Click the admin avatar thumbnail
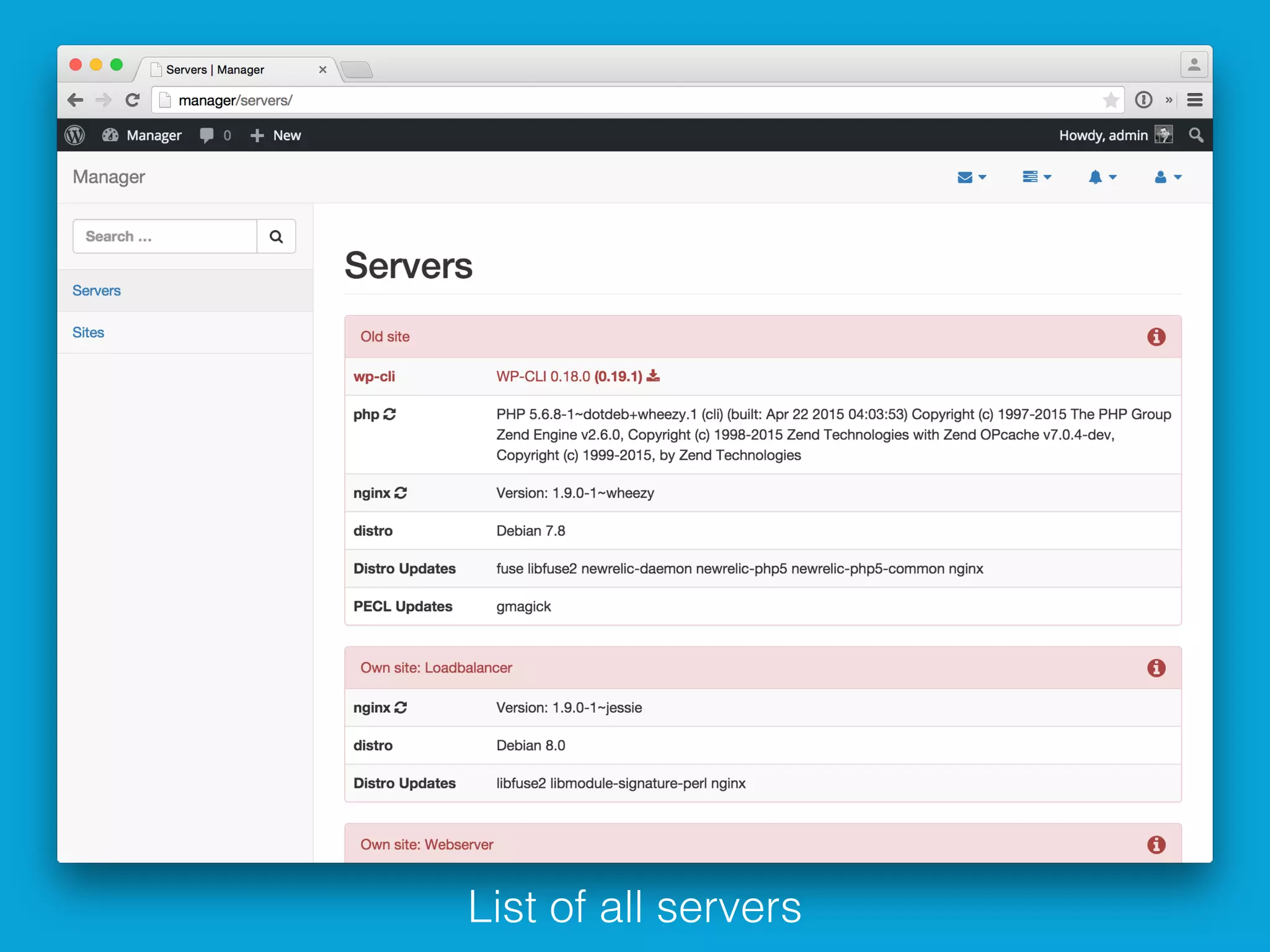The image size is (1270, 952). (1163, 135)
